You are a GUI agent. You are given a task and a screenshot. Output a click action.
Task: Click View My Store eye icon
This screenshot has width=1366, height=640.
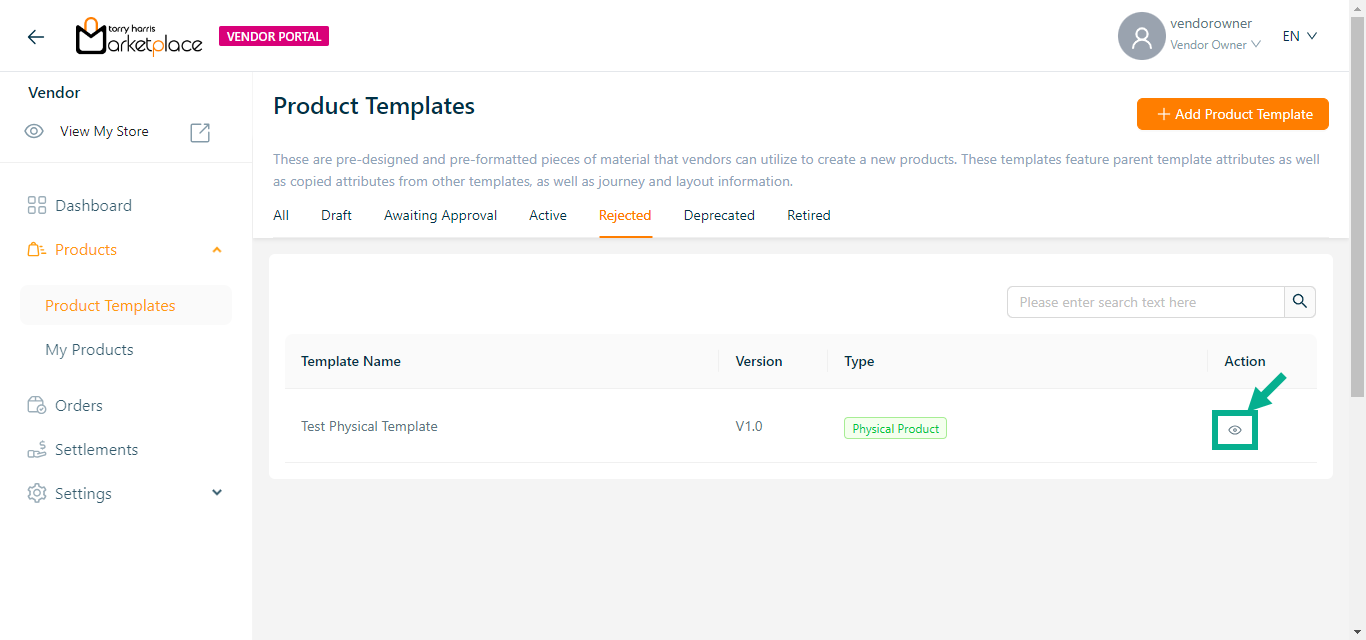34,132
